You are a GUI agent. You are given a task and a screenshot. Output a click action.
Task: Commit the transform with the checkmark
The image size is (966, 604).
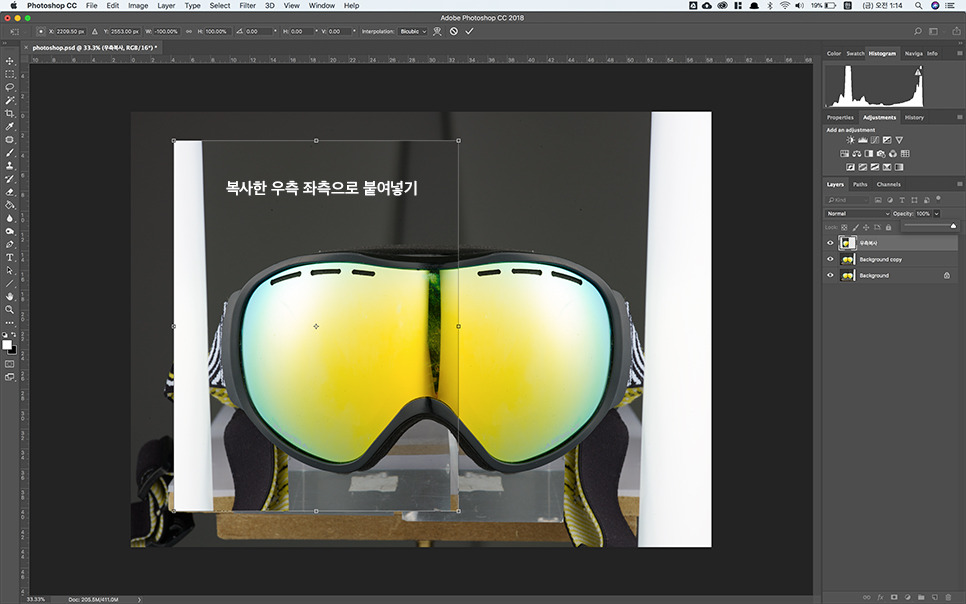coord(469,31)
